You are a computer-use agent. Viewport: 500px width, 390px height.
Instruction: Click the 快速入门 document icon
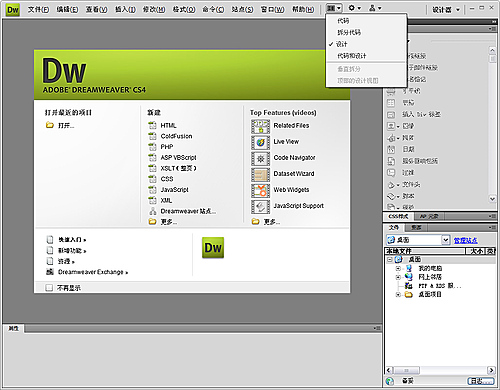click(50, 240)
